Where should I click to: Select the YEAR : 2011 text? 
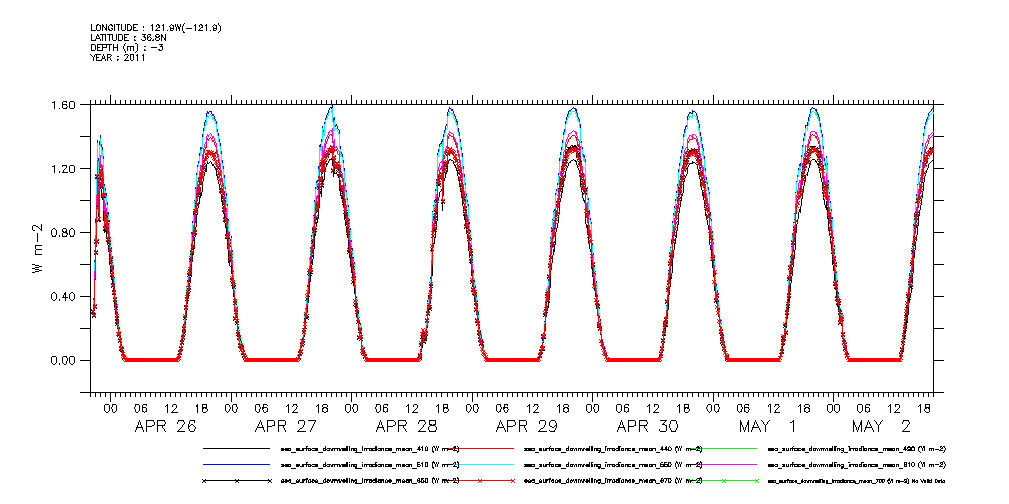pyautogui.click(x=118, y=57)
